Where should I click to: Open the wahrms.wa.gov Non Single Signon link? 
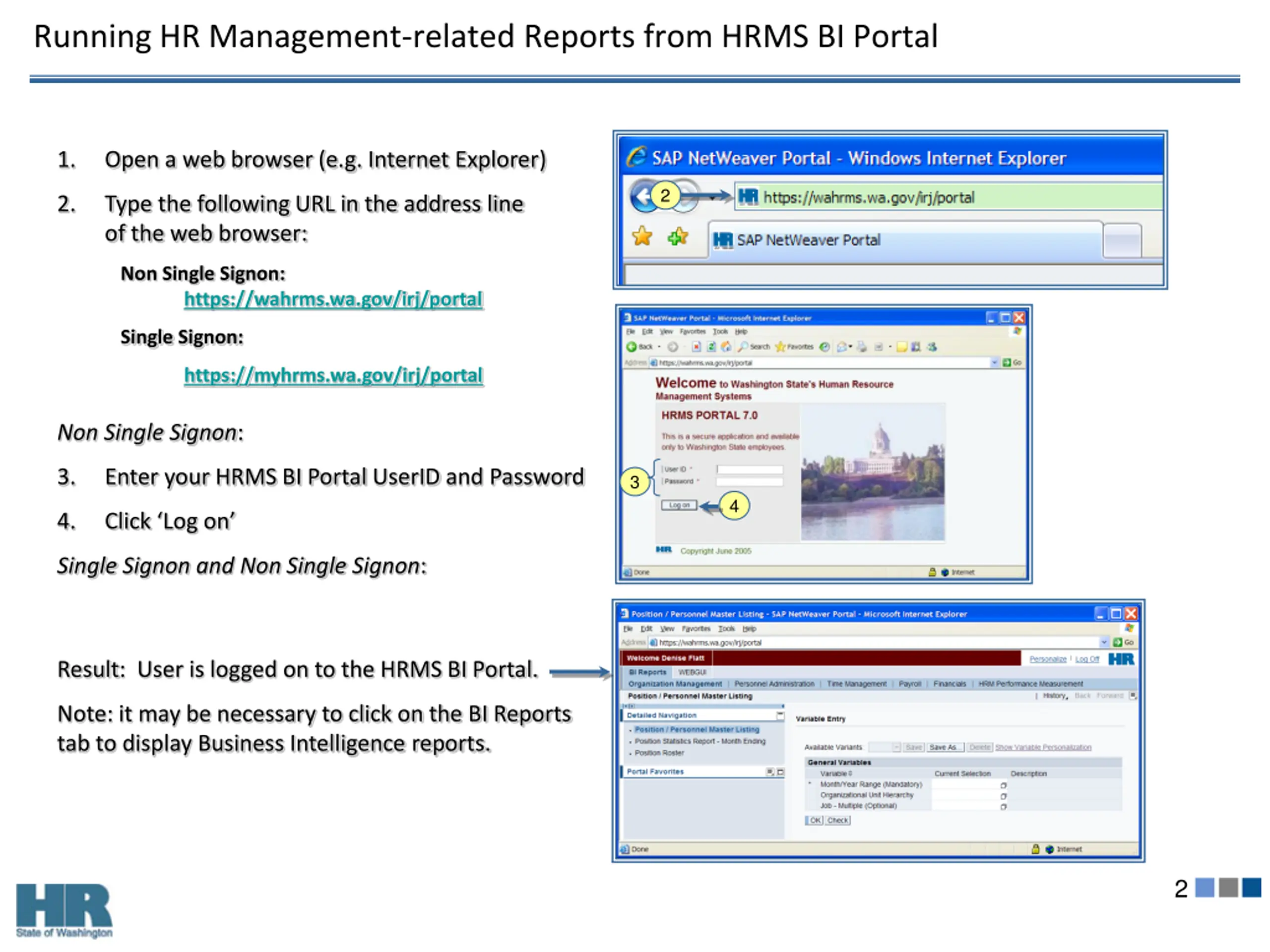click(x=333, y=299)
